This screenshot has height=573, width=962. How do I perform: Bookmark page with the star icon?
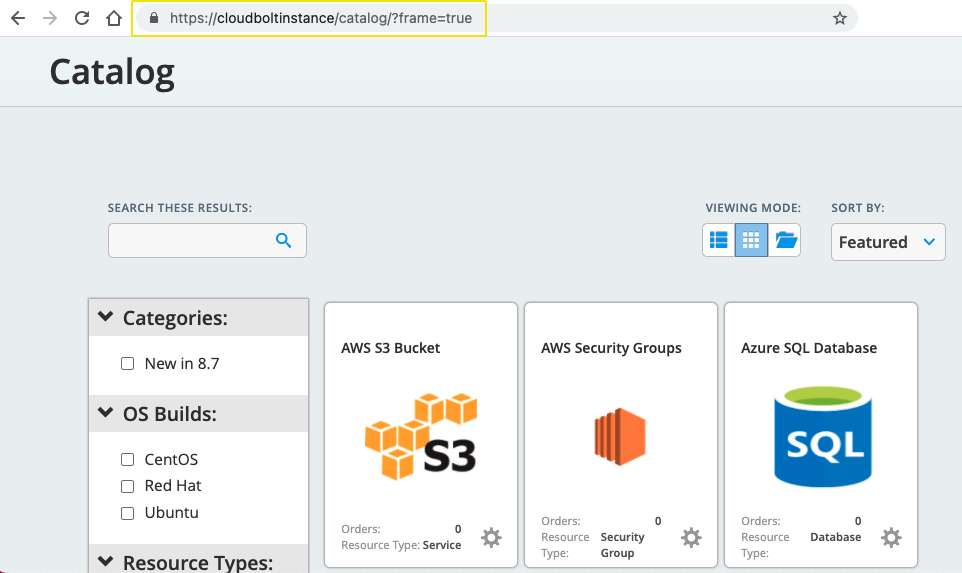point(840,18)
